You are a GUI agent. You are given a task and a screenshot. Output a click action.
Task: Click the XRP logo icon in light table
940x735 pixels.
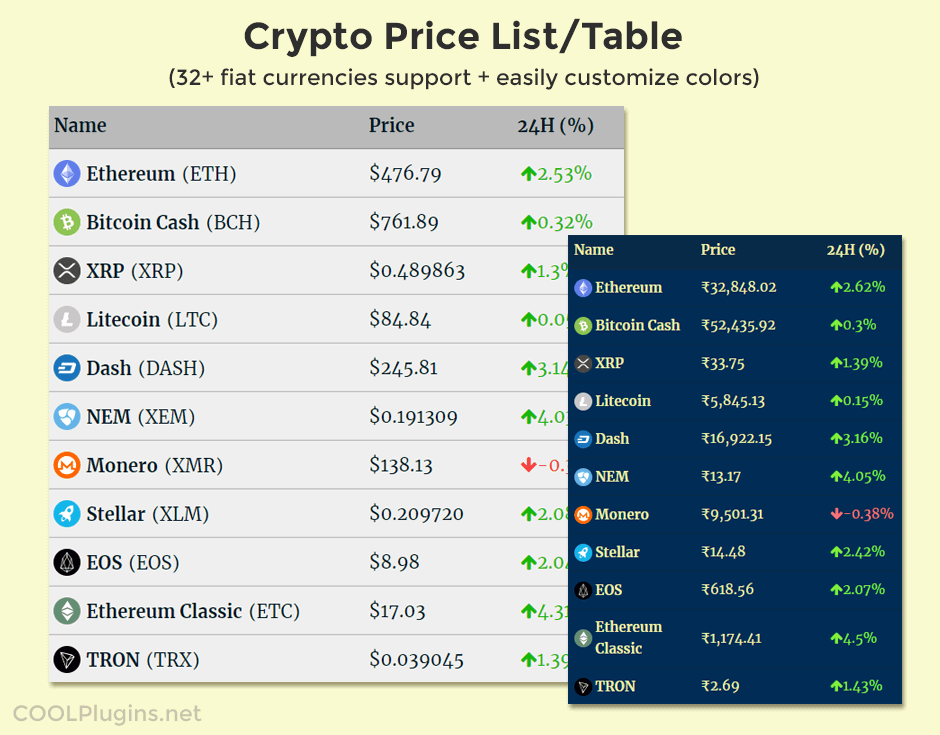coord(67,271)
